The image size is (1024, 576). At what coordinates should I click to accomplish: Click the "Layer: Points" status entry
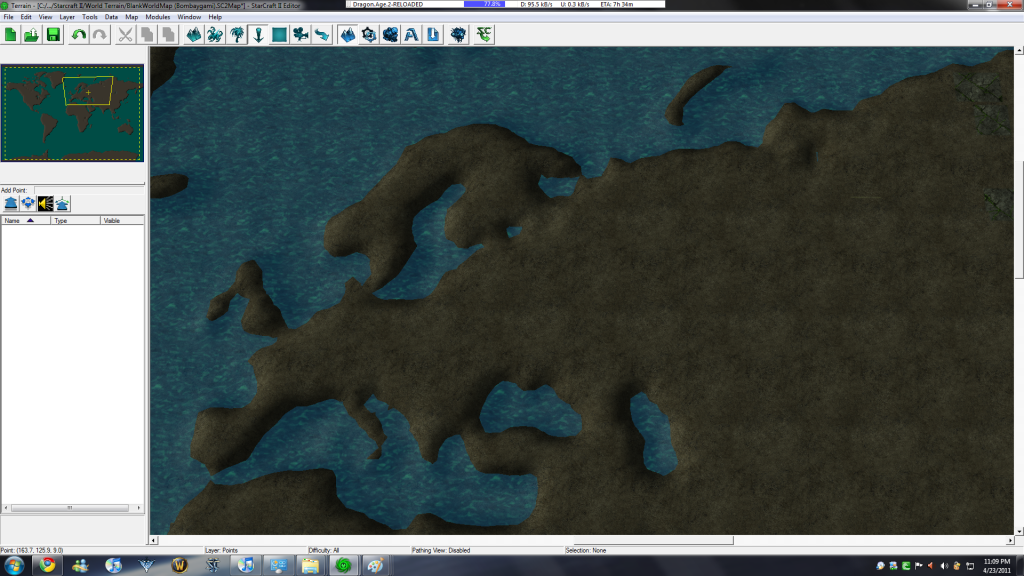pos(221,551)
